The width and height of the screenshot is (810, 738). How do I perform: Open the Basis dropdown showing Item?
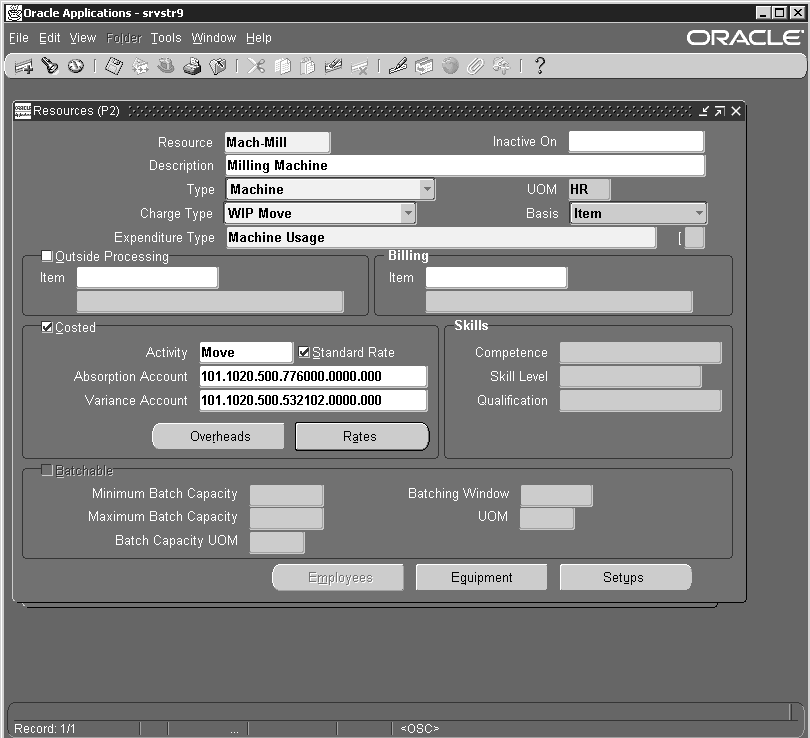click(x=699, y=213)
